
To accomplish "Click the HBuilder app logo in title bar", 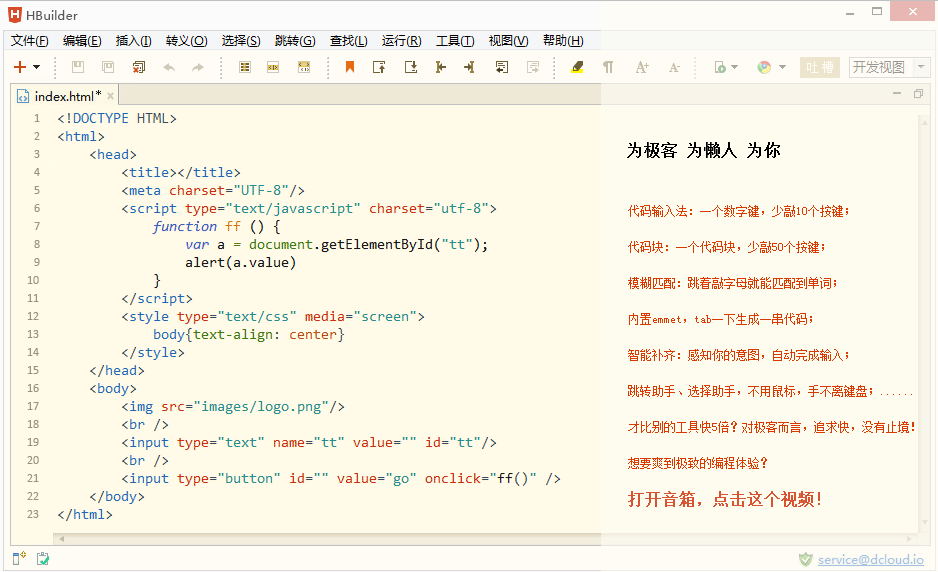I will (15, 15).
